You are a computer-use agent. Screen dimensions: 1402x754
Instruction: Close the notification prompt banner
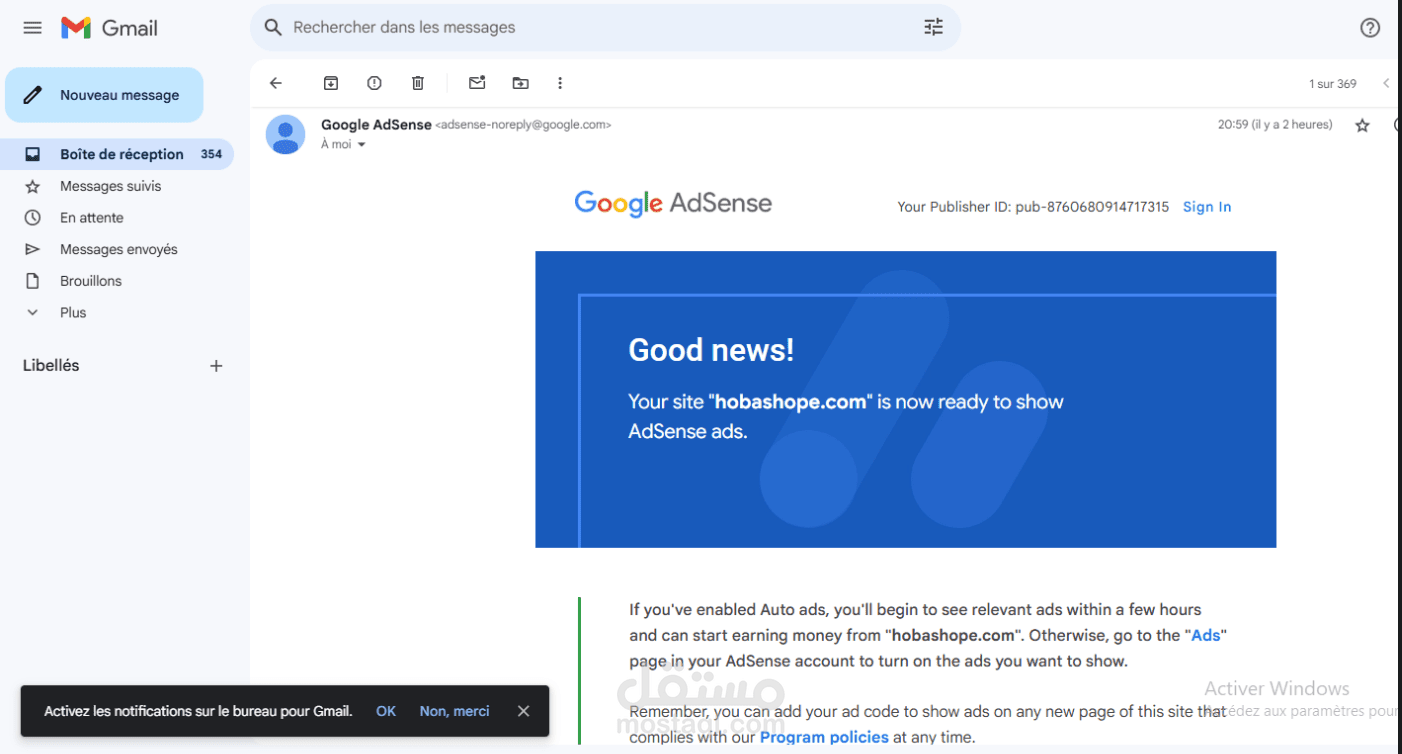(x=523, y=711)
